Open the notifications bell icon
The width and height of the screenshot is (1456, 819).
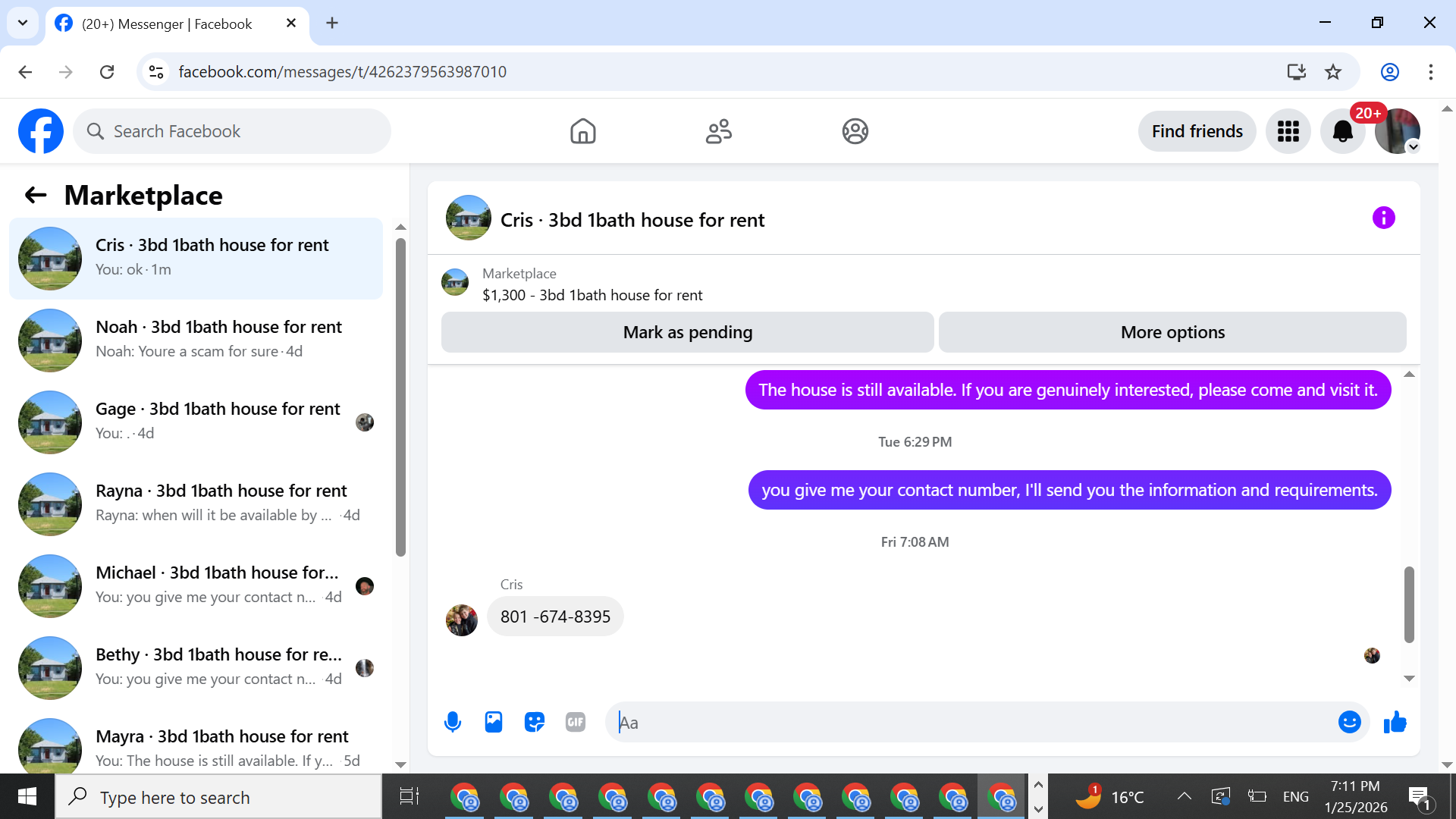(x=1342, y=131)
